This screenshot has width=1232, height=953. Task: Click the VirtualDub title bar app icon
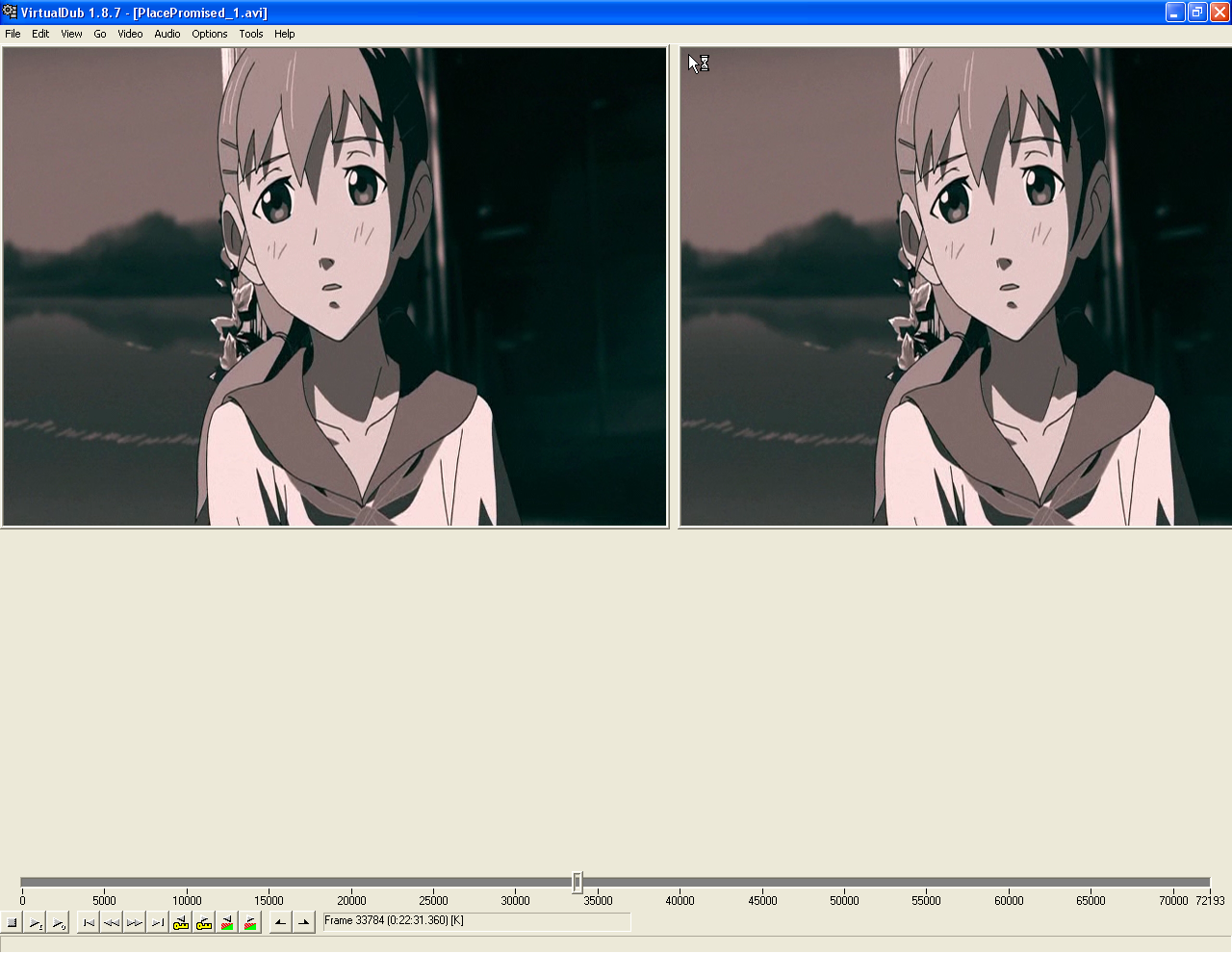[x=10, y=12]
